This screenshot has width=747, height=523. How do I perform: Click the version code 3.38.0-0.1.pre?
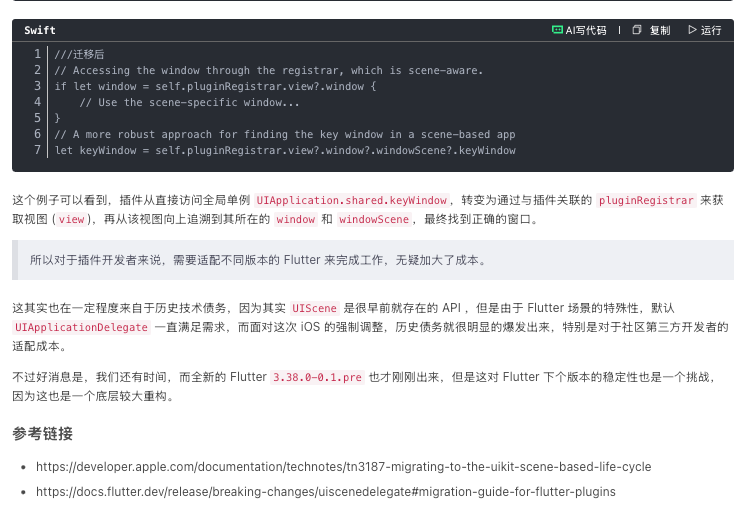coord(317,378)
